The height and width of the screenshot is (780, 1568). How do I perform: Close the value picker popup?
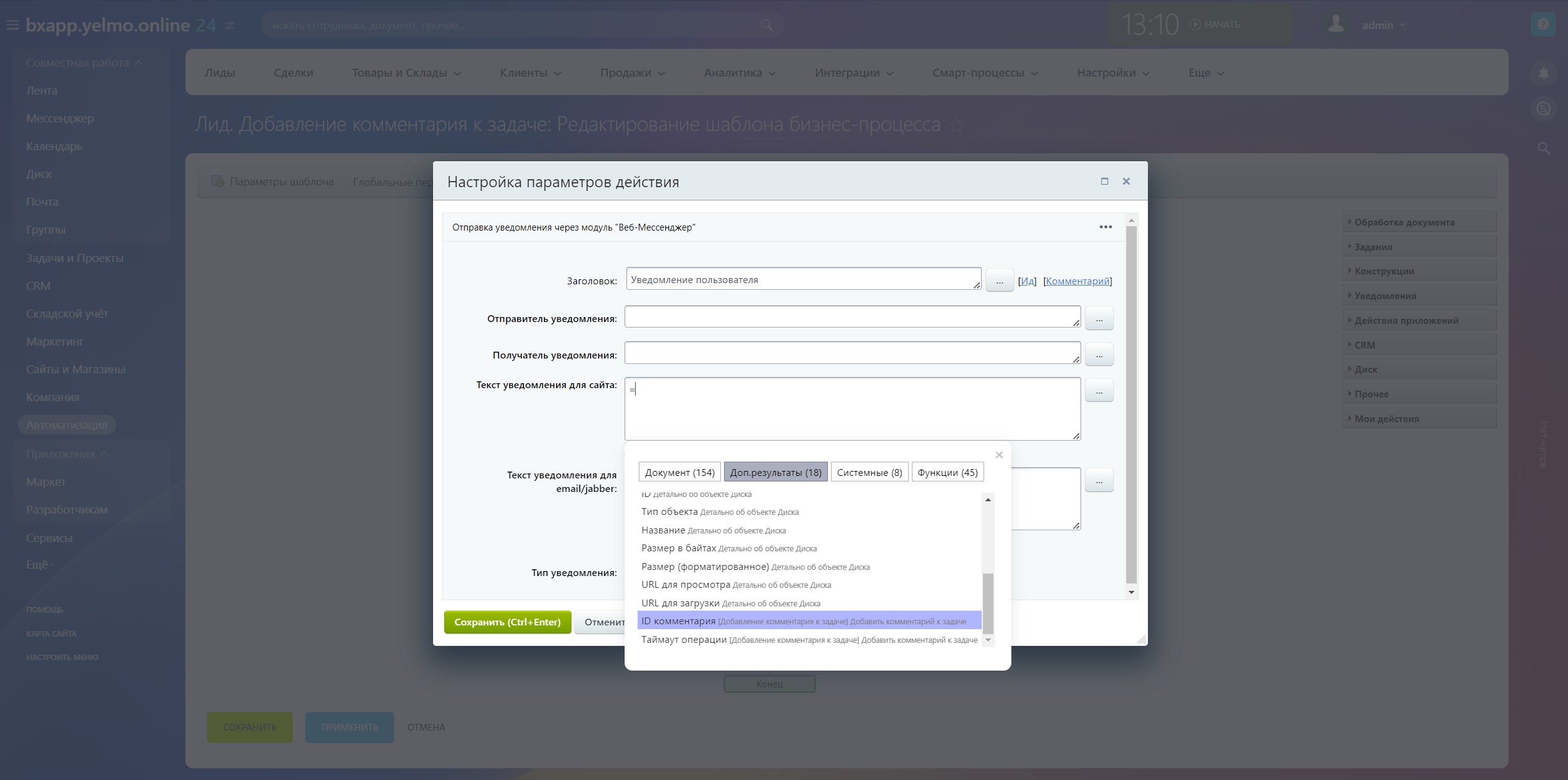tap(998, 455)
